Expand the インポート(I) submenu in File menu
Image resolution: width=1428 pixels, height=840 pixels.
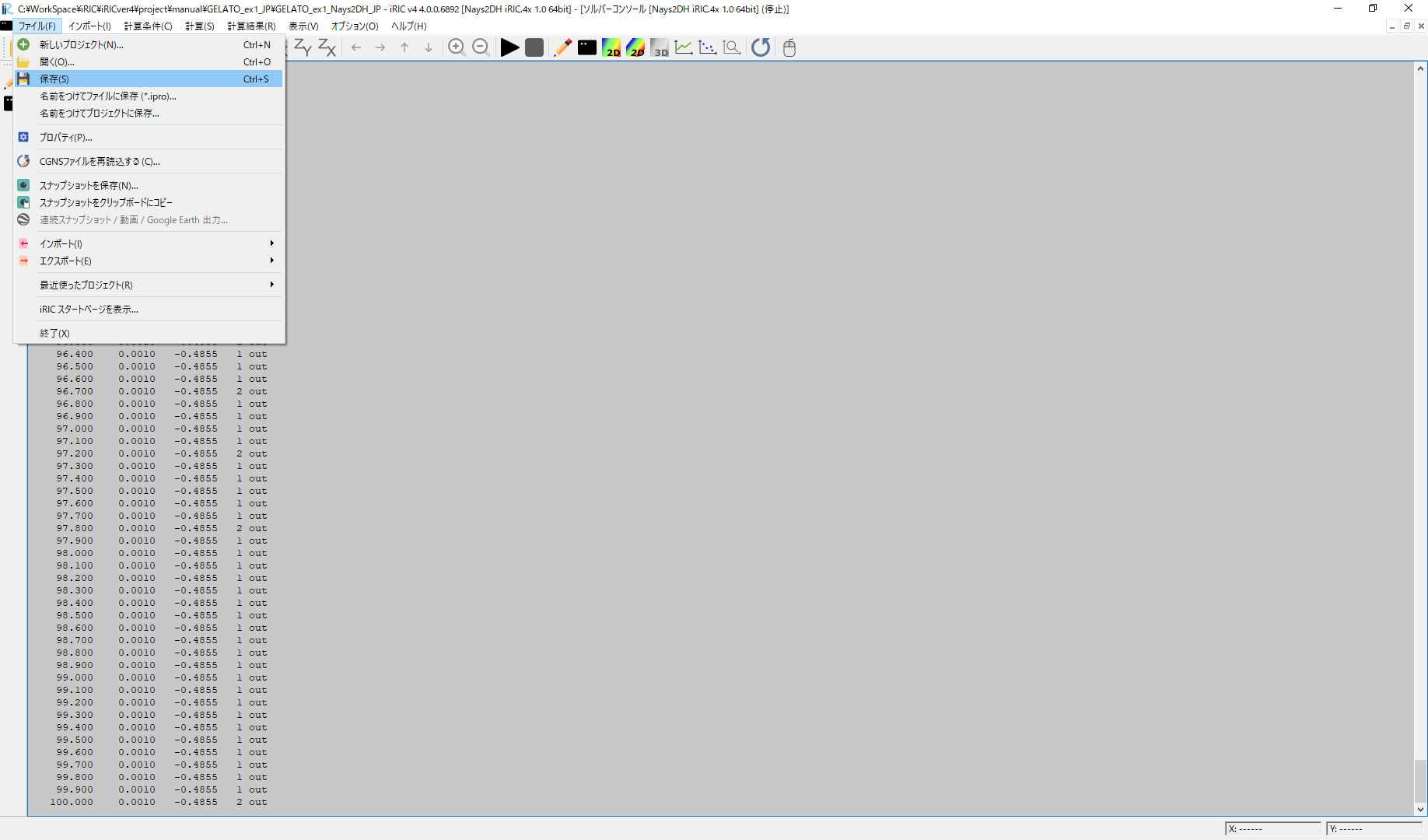(149, 243)
